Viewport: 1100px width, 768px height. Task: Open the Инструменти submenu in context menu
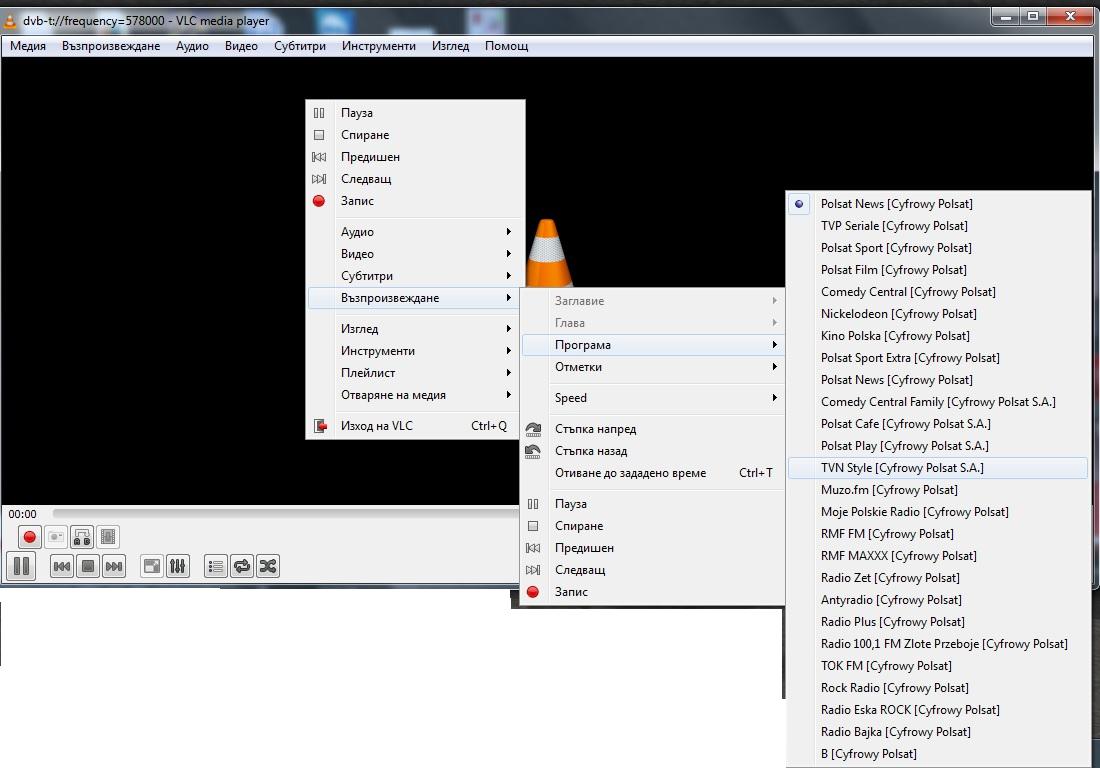pyautogui.click(x=415, y=351)
